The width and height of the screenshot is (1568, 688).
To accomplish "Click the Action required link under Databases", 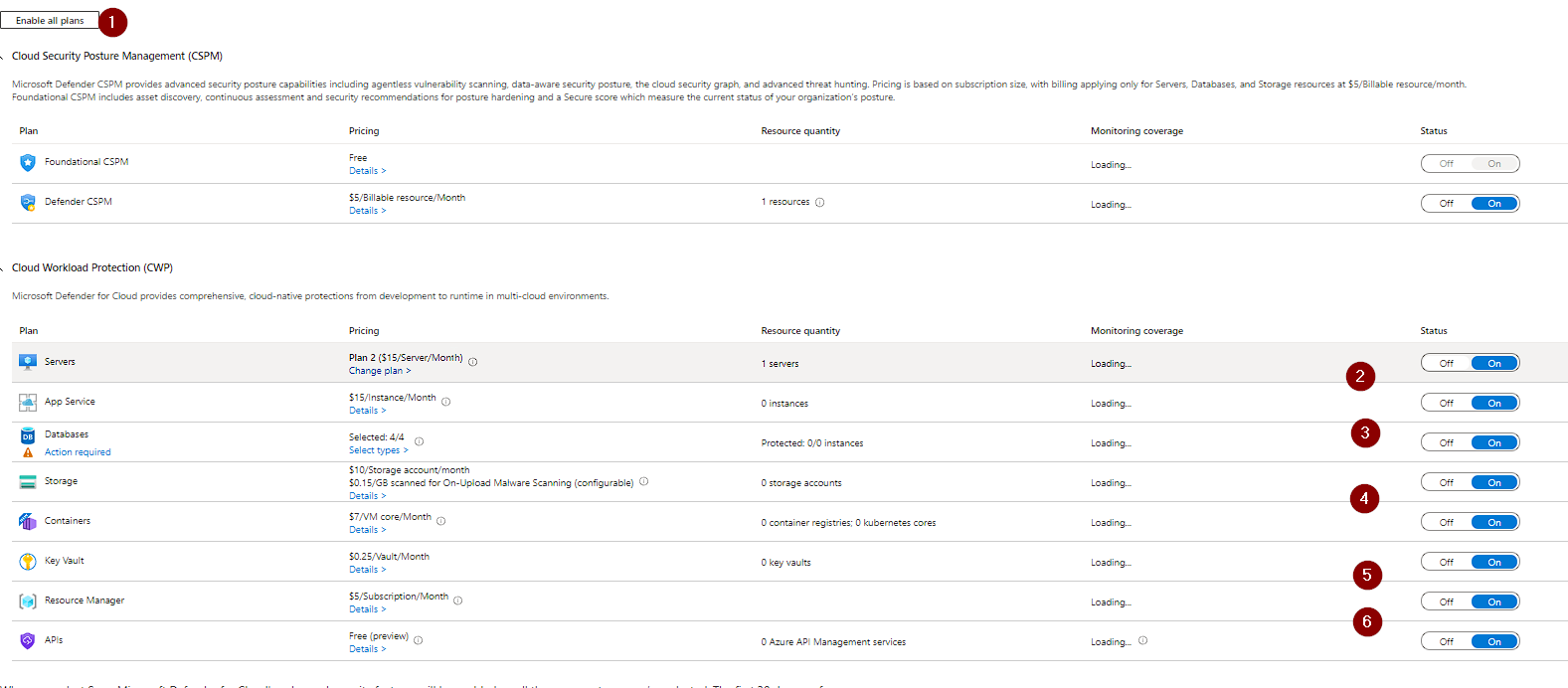I will 78,452.
